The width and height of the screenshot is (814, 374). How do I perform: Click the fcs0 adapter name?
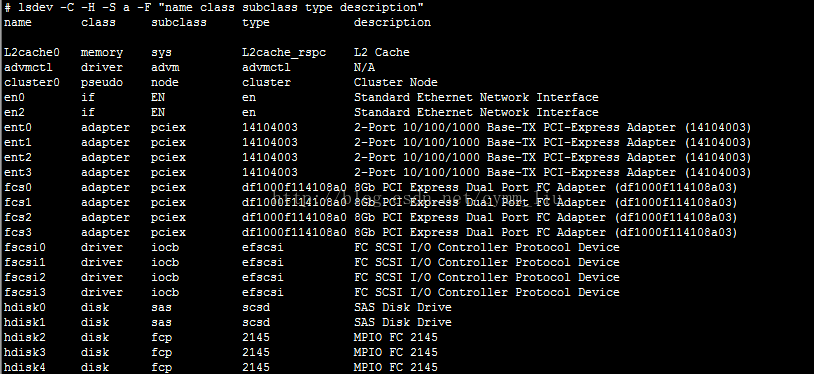[x=18, y=188]
